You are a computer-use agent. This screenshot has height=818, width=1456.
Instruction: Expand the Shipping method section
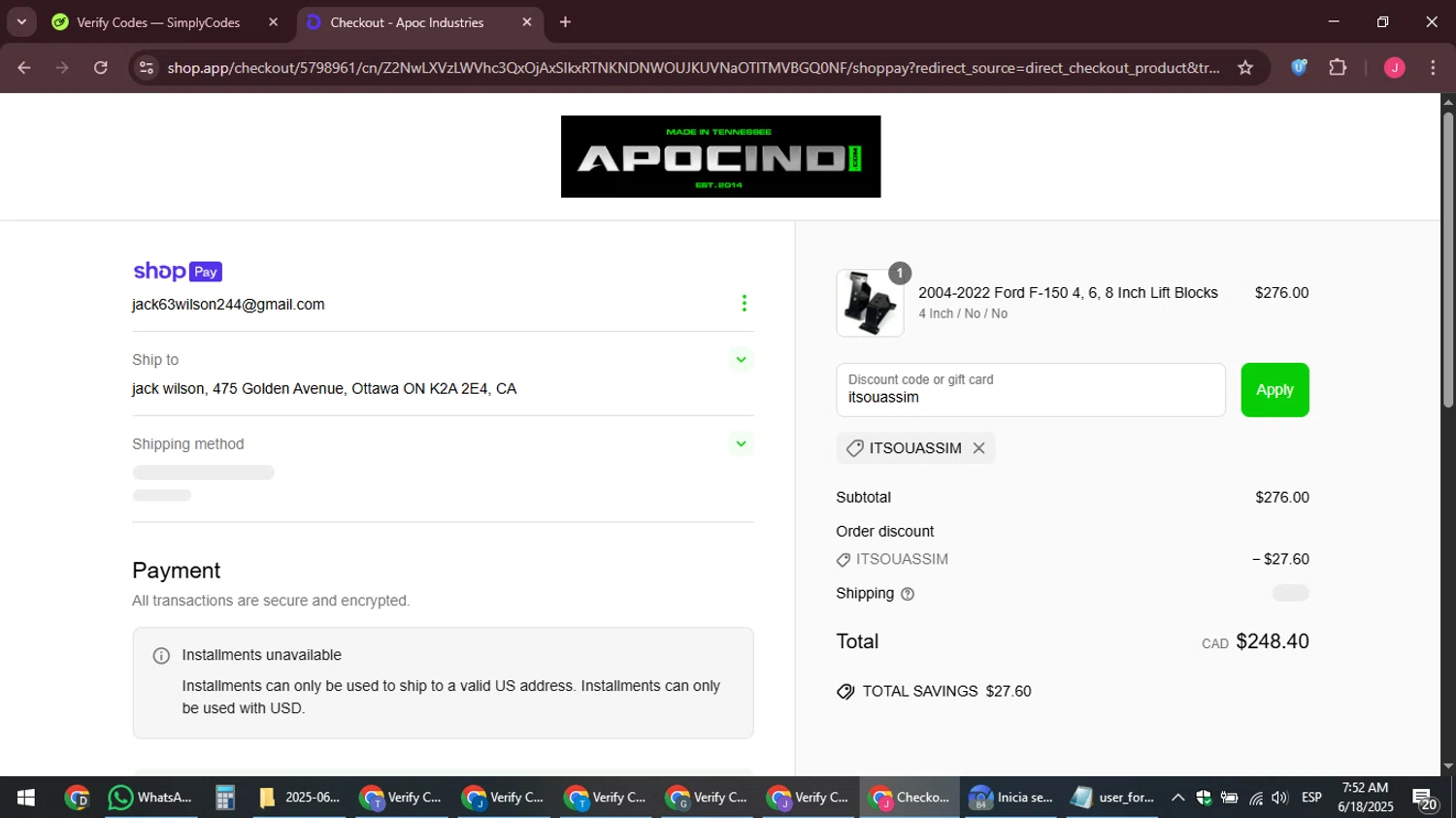click(x=741, y=444)
